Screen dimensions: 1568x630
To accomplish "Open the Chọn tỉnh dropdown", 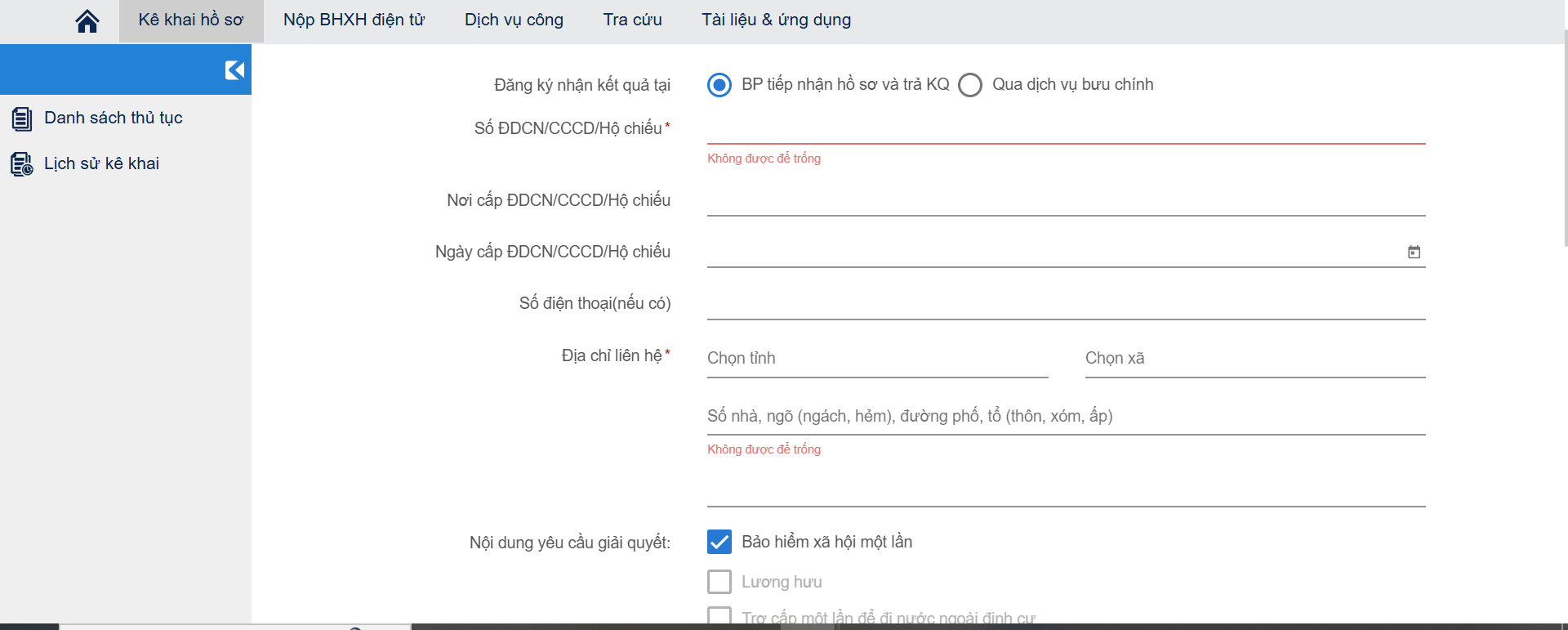I will [877, 359].
